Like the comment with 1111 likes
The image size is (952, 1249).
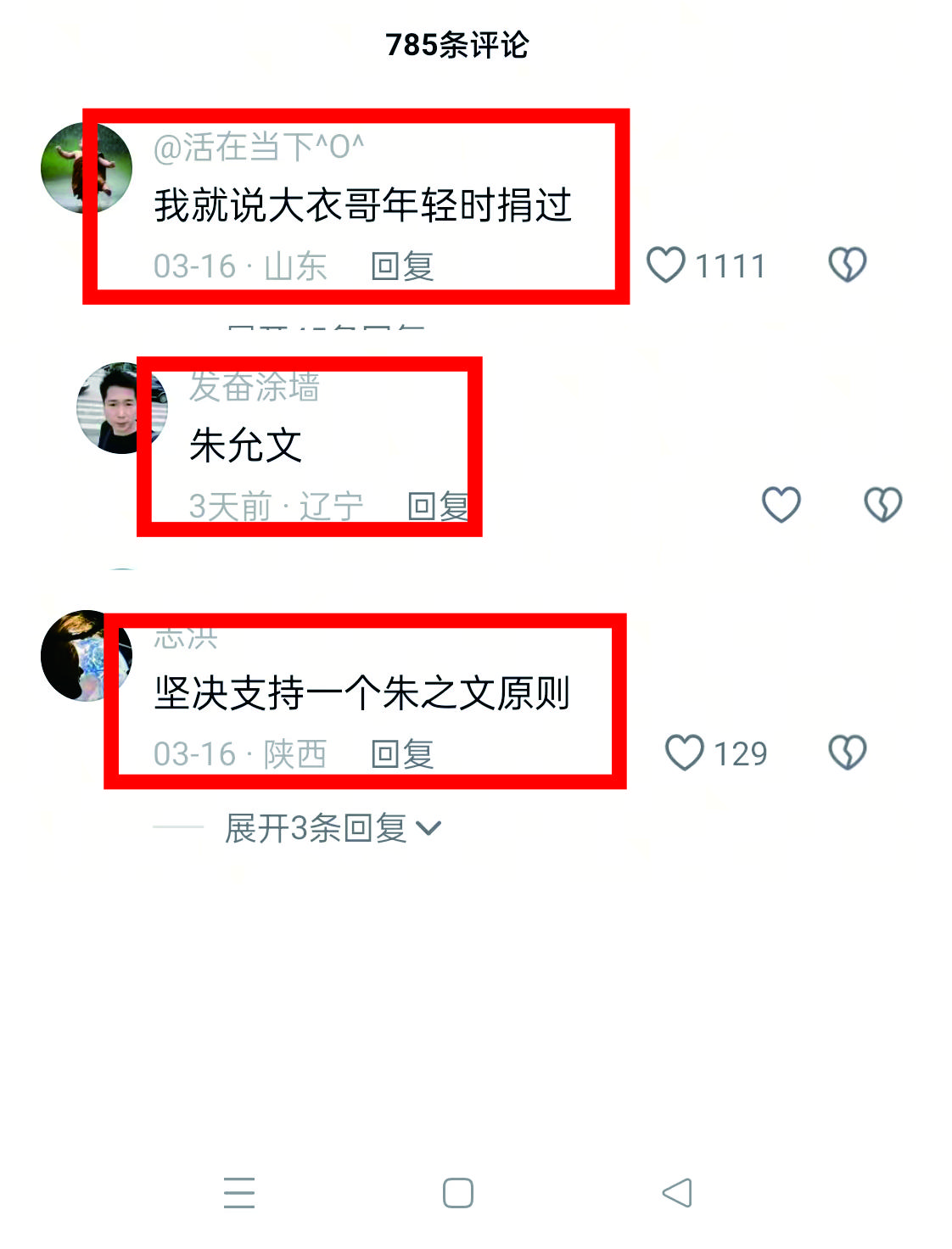(x=666, y=265)
